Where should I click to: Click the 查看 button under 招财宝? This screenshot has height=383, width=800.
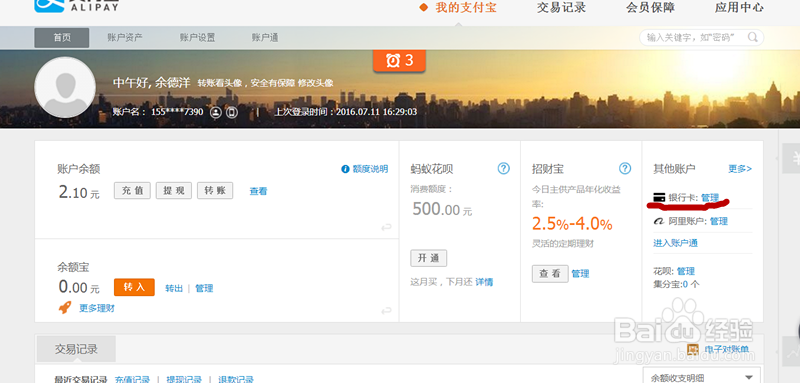tap(550, 273)
